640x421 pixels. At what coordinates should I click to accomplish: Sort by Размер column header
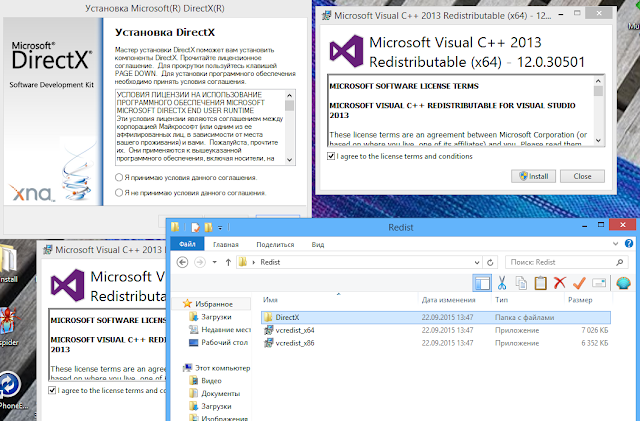(x=580, y=300)
